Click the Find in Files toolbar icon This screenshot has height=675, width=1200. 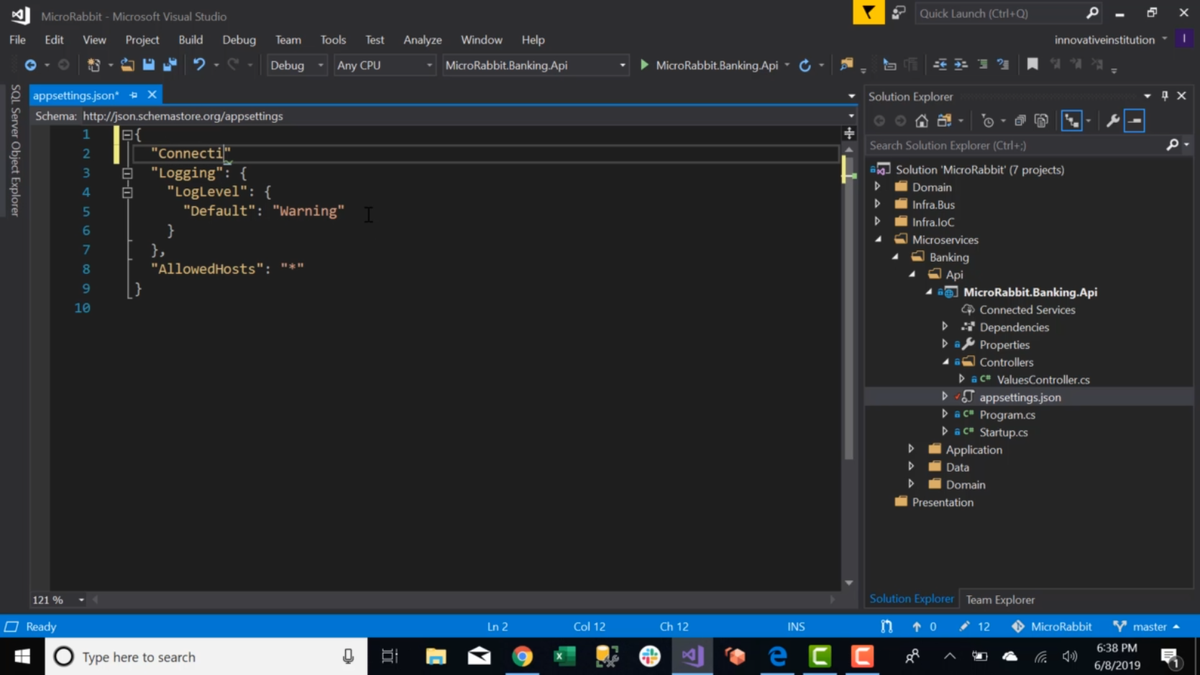847,65
